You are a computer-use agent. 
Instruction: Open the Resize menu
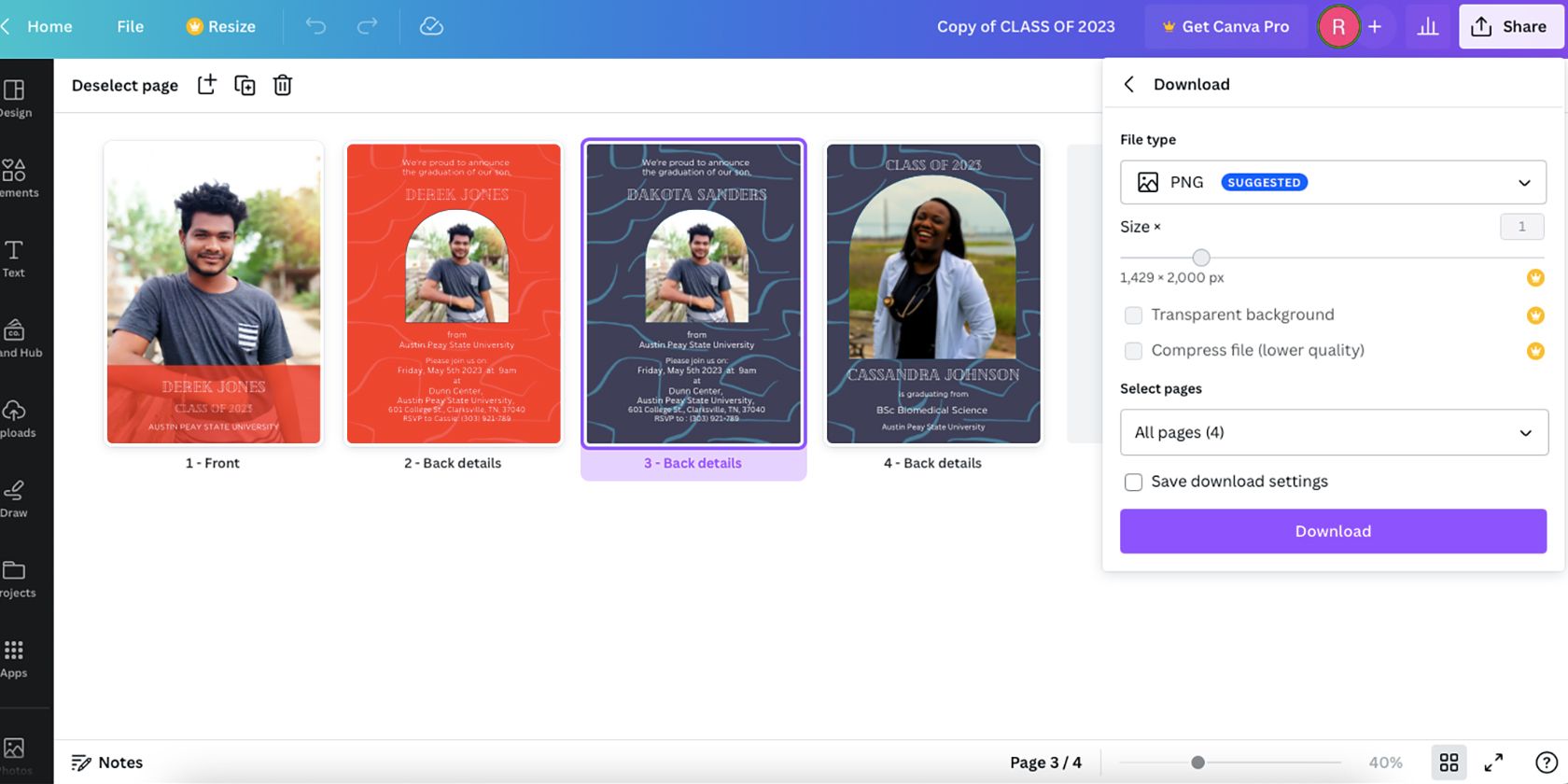click(x=221, y=26)
